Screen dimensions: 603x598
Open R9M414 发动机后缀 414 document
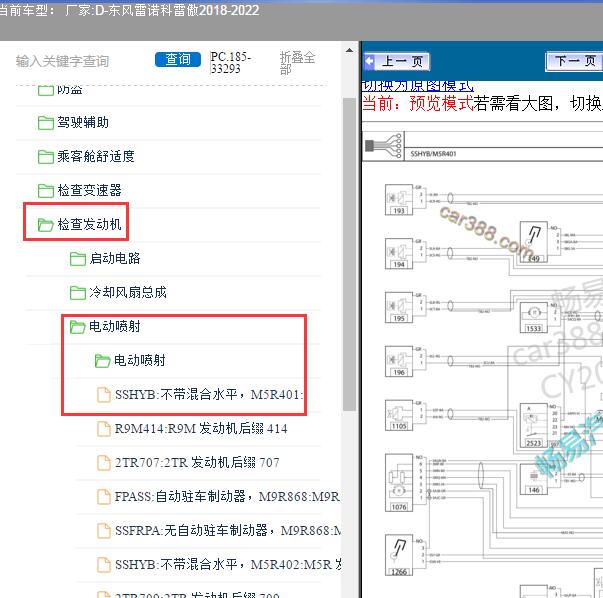click(x=201, y=428)
